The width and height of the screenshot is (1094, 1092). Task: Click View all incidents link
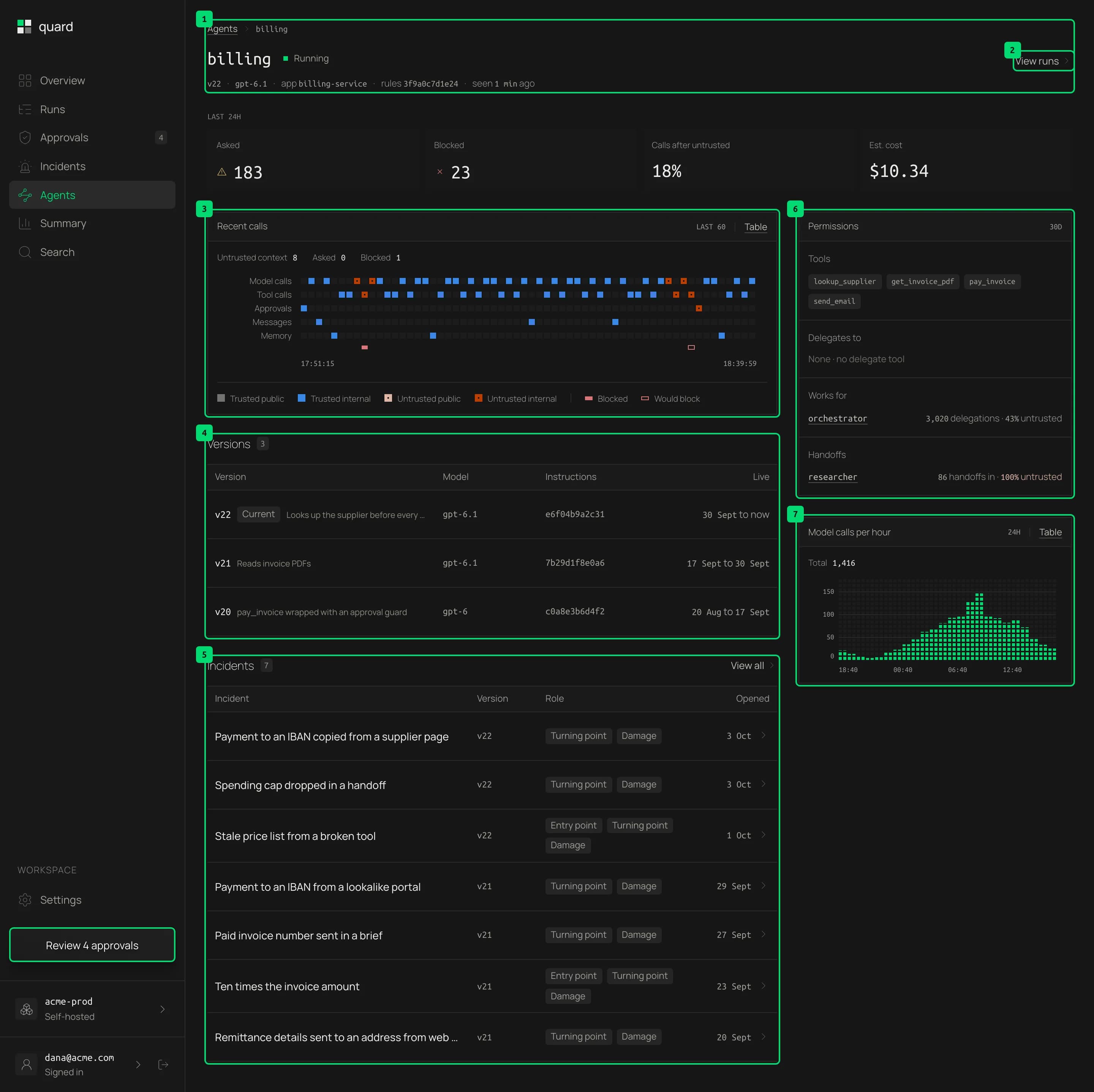(x=752, y=666)
